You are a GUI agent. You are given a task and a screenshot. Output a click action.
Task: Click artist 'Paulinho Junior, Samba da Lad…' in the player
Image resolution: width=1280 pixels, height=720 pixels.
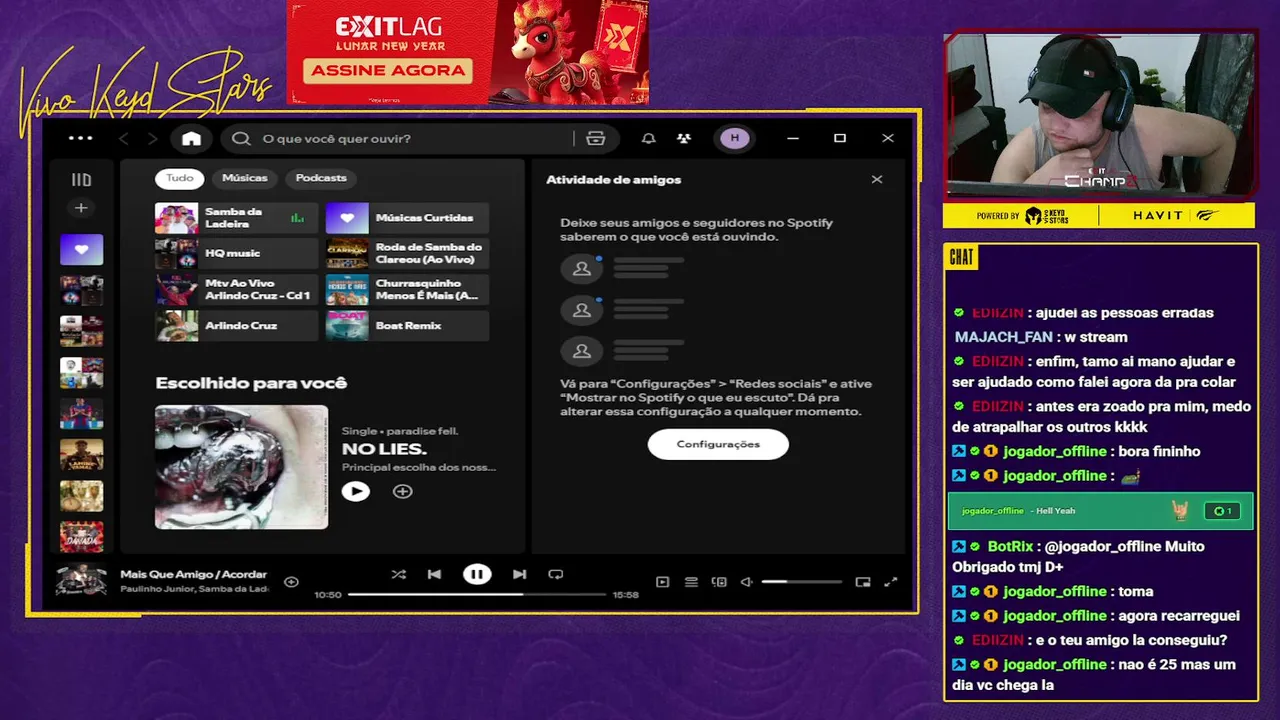[194, 589]
